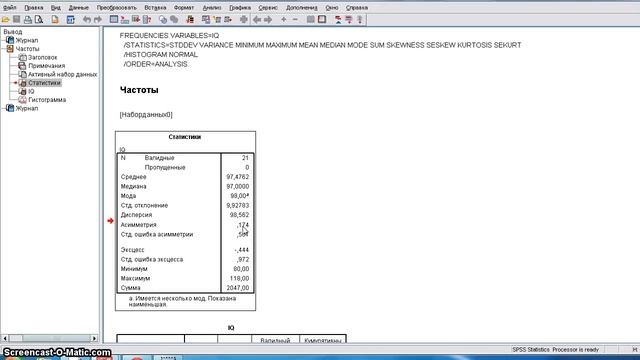Screen dimensions: 640x360
Task: Click the plus Expand outline icon
Action: pos(284,19)
